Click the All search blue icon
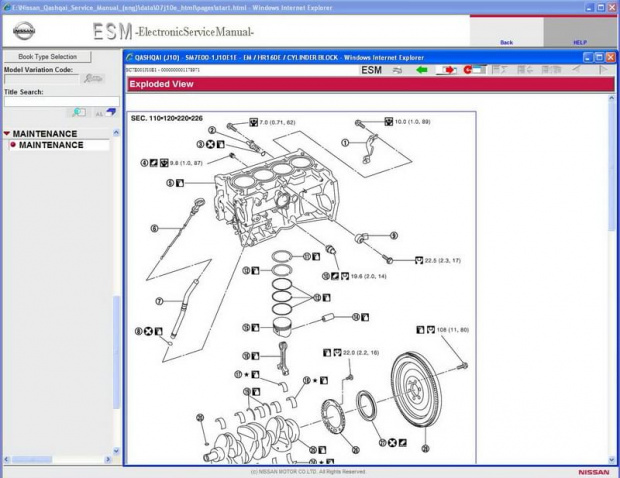The height and width of the screenshot is (478, 620). point(106,113)
